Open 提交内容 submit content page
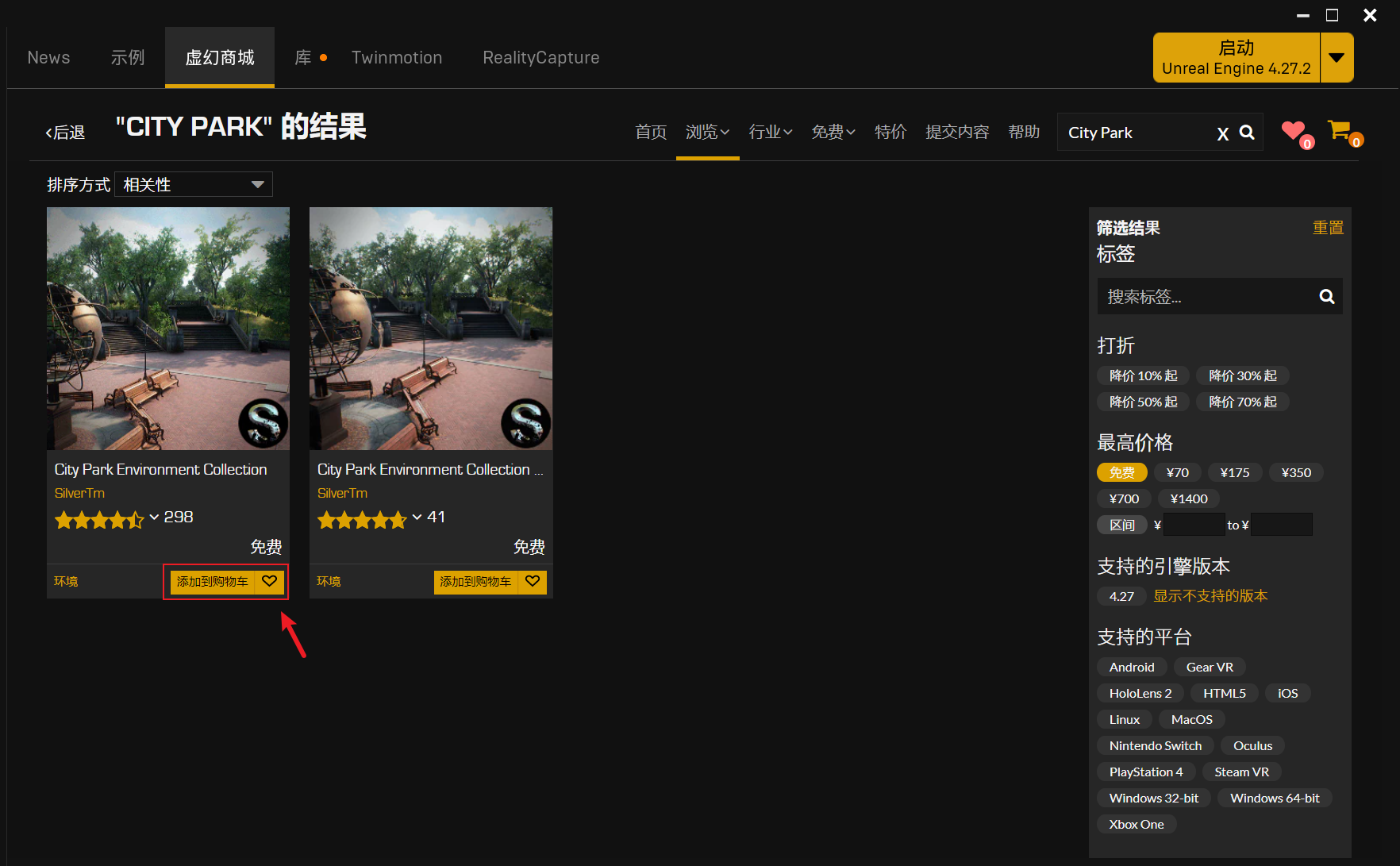Image resolution: width=1400 pixels, height=866 pixels. tap(957, 132)
